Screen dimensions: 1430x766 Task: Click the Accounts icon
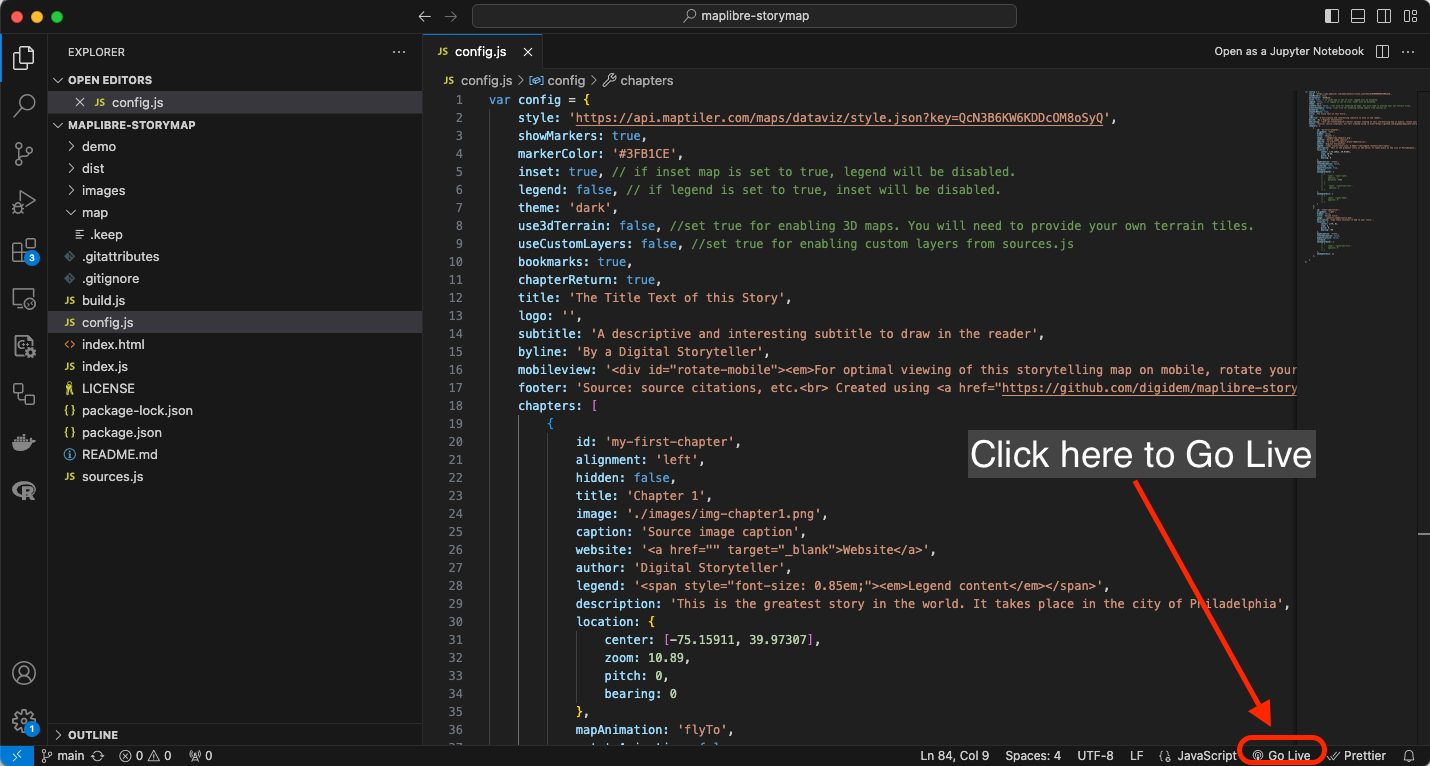pos(24,673)
